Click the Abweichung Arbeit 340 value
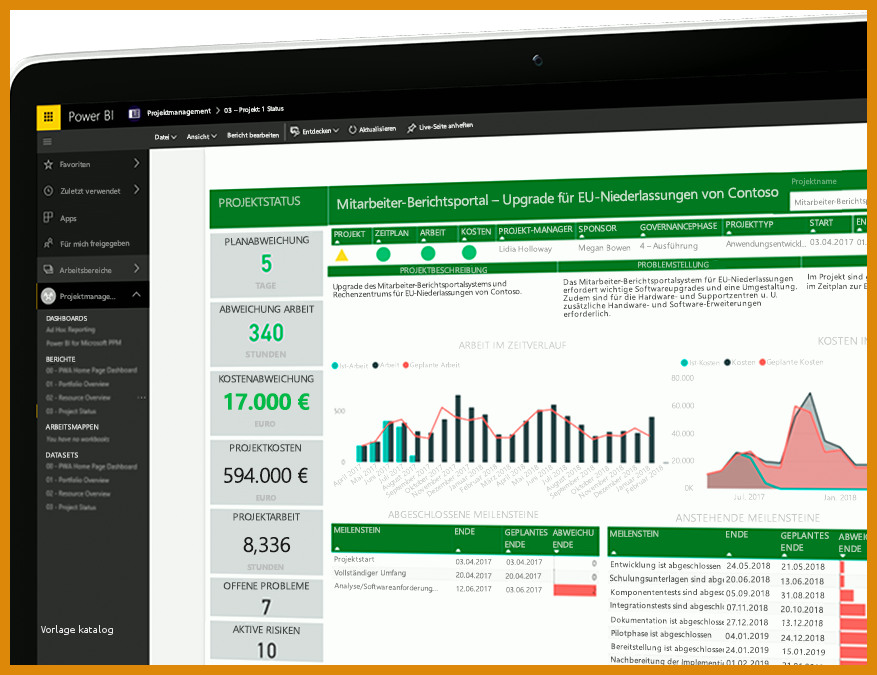 (266, 333)
